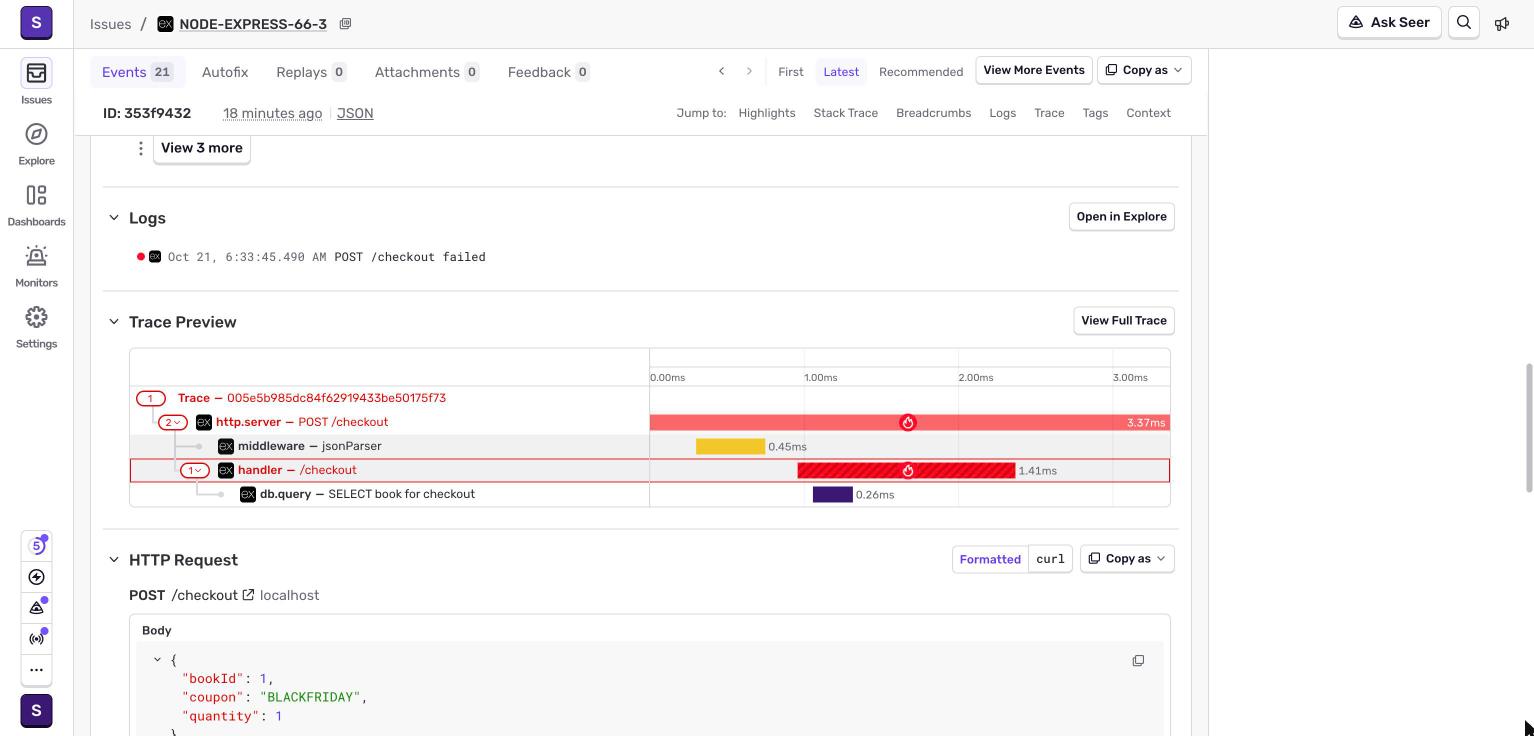Screen dimensions: 1534x736
Task: Go to the previous event arrow
Action: coord(721,71)
